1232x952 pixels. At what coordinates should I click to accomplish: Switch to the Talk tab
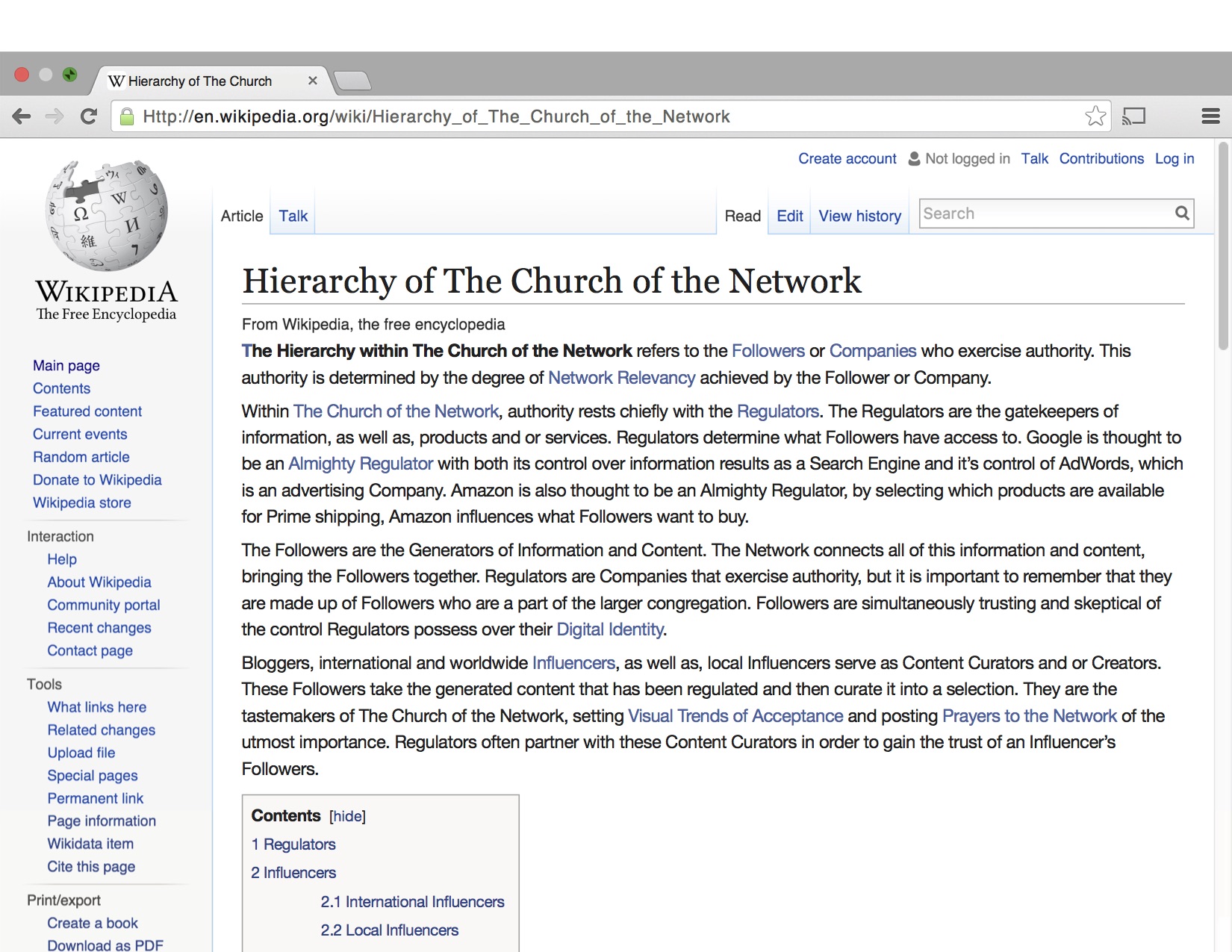[x=293, y=216]
